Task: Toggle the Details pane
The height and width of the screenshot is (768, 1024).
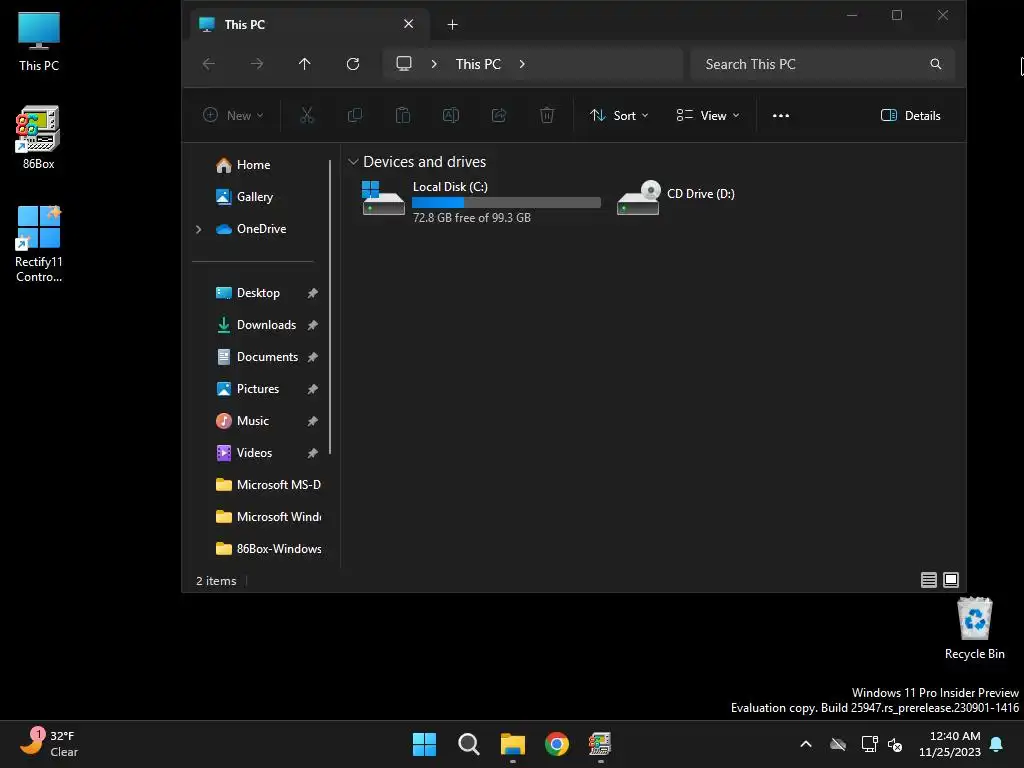Action: pos(911,116)
